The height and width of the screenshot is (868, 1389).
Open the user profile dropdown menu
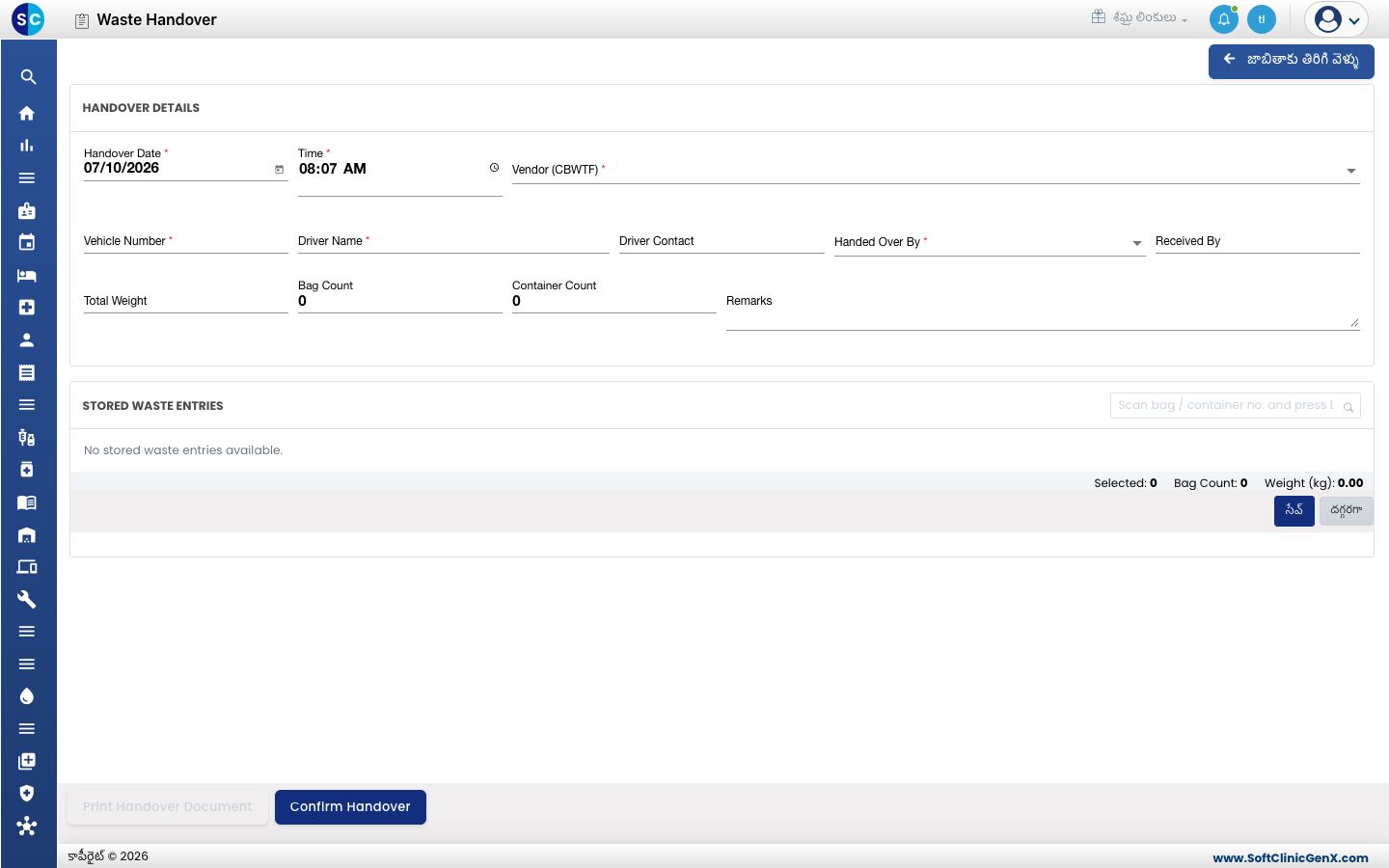1336,19
